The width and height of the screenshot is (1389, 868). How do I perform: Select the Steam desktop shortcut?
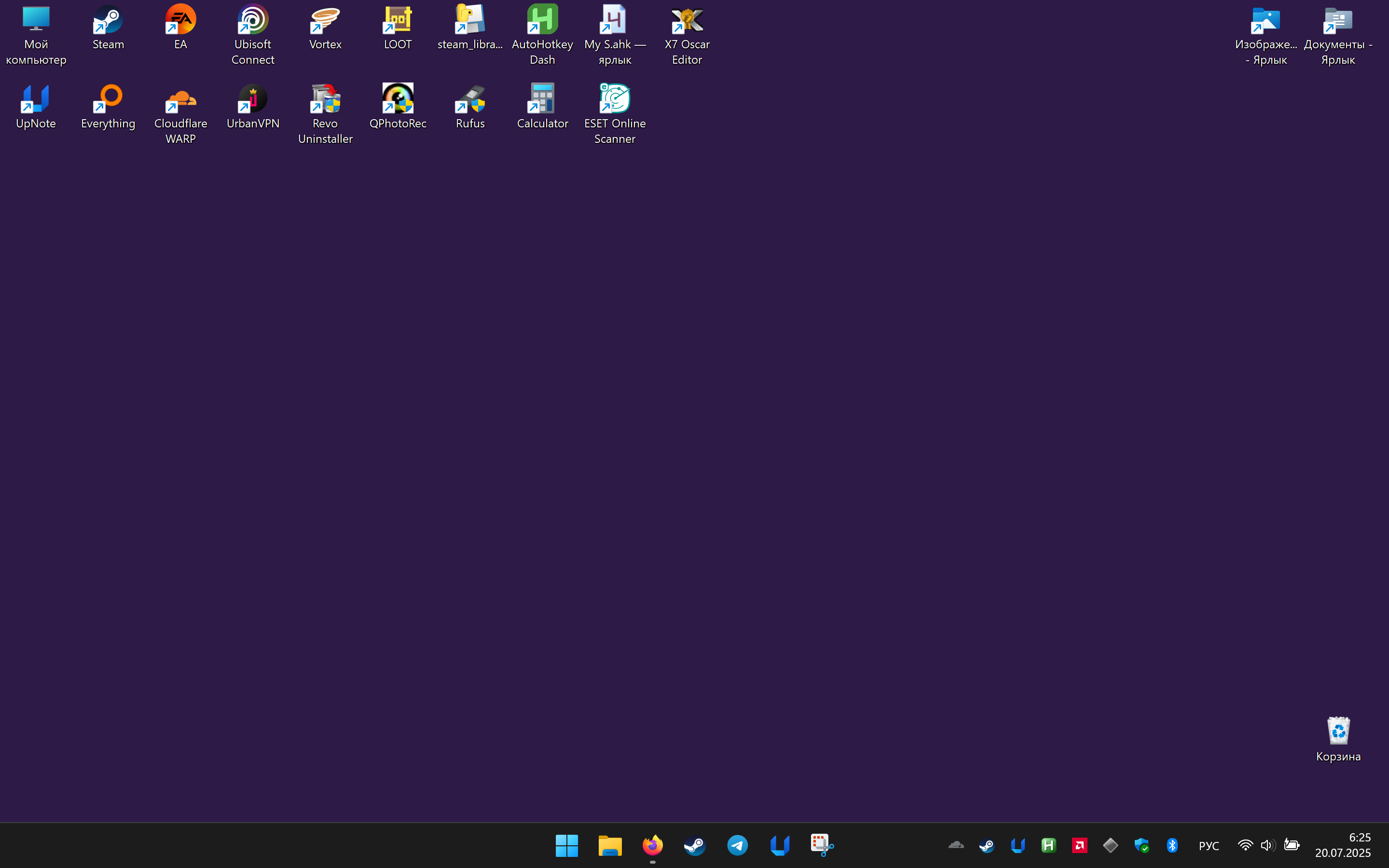click(108, 28)
